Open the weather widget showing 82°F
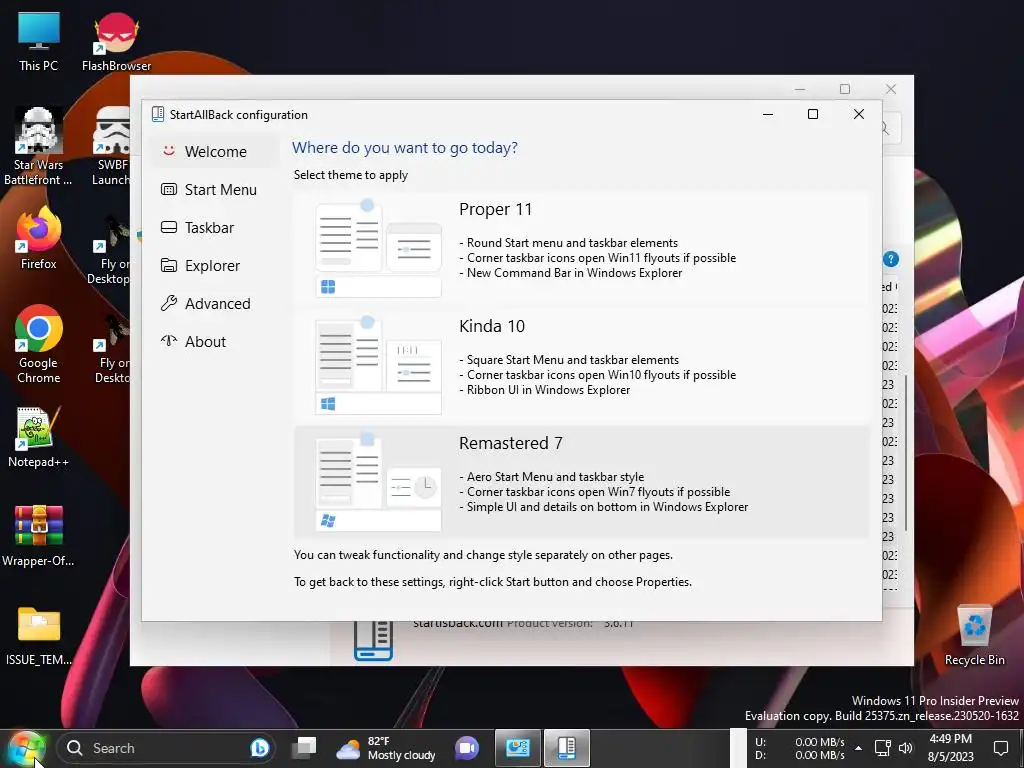 [386, 748]
